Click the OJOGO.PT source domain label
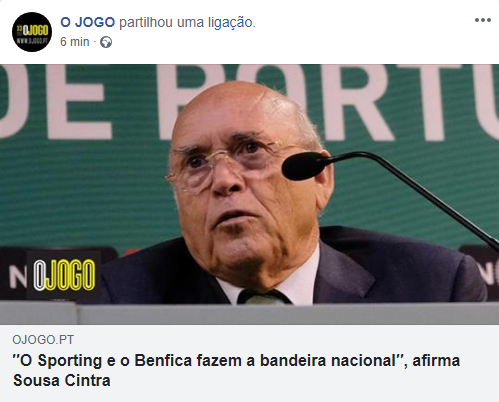Viewport: 499px width, 402px height. pyautogui.click(x=43, y=340)
